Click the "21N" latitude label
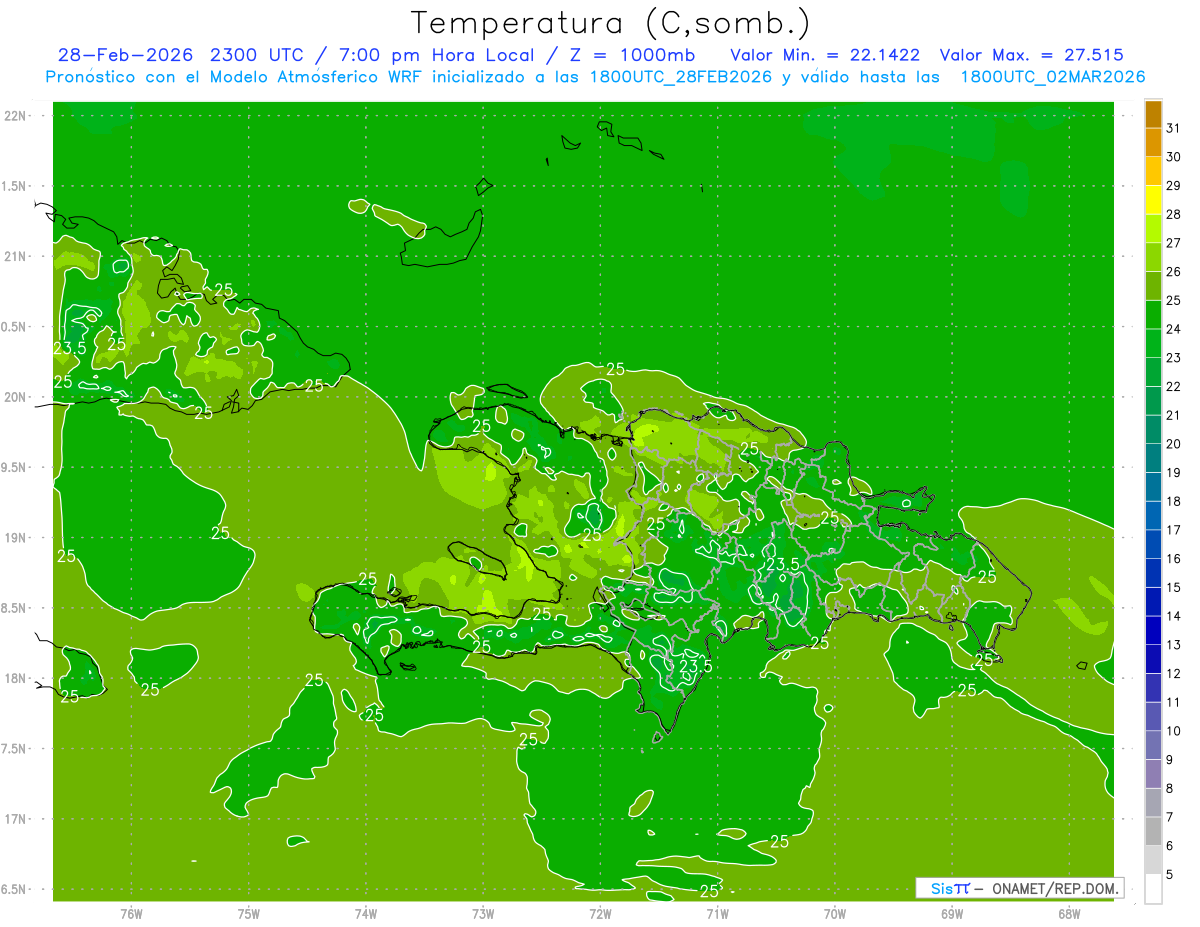1200x927 pixels. coord(16,256)
